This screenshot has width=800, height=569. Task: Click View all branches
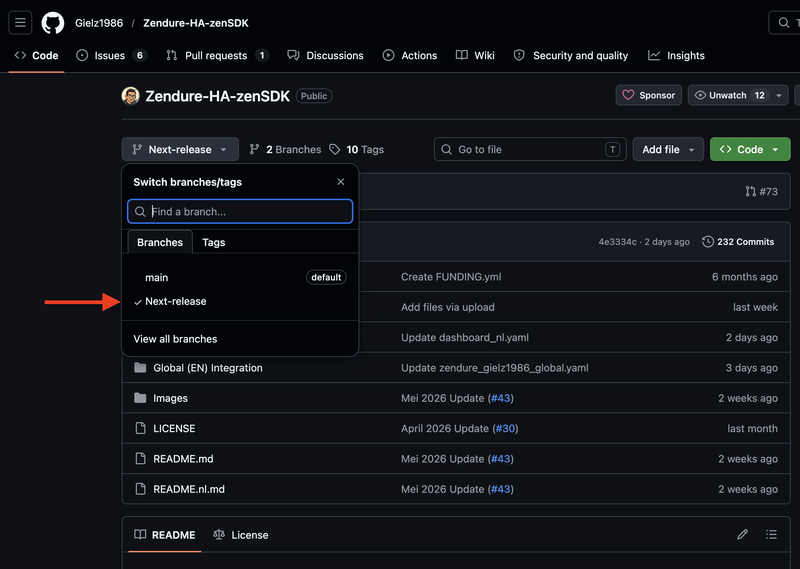tap(175, 339)
